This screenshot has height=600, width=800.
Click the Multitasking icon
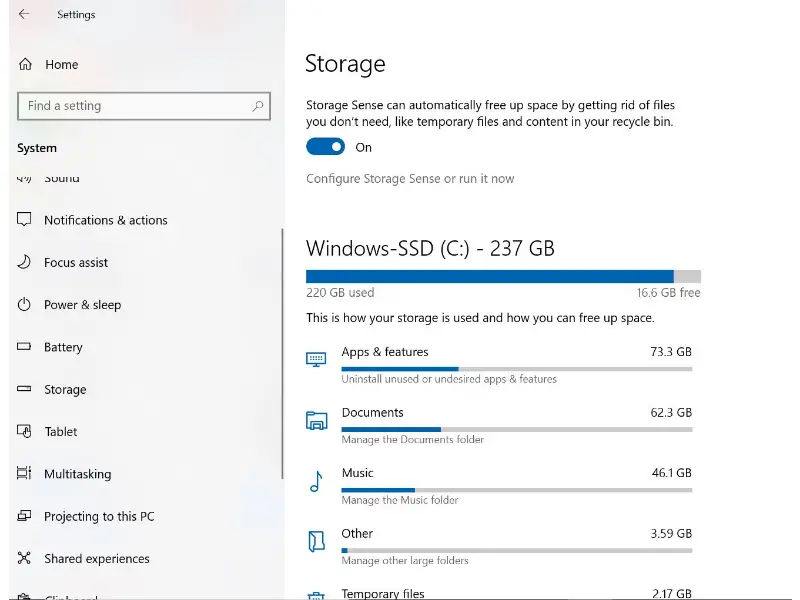pos(24,473)
